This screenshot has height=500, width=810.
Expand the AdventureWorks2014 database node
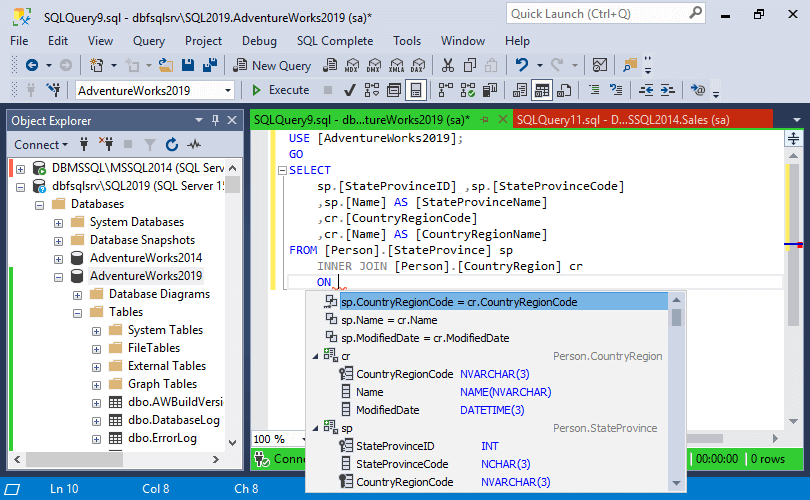coord(58,259)
